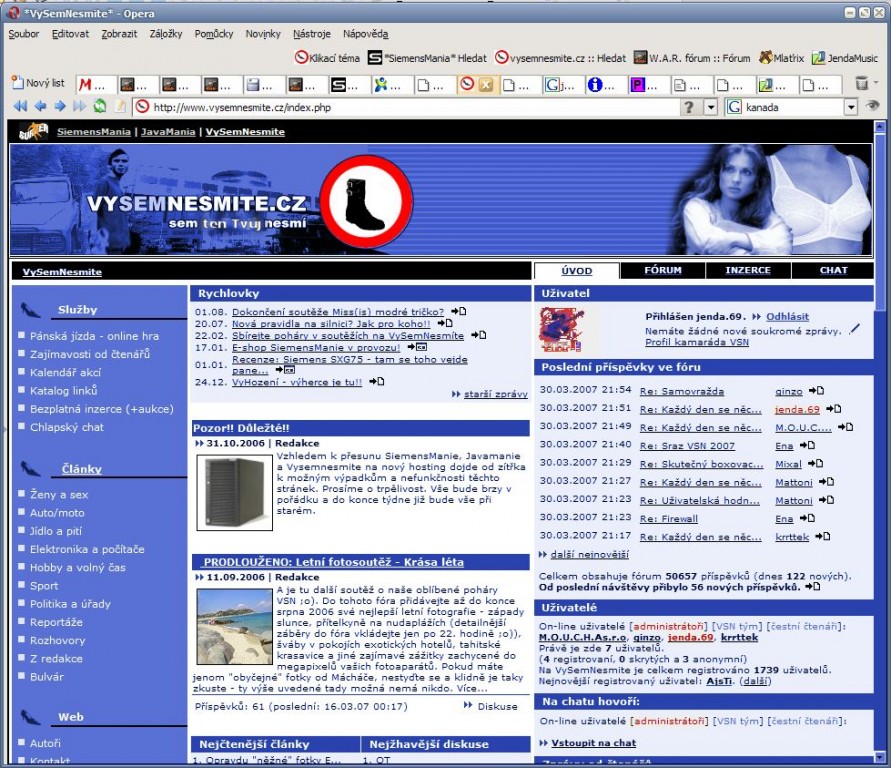Screen dimensions: 891x768
Task: Open the Profil kamaráda VSN link
Action: [697, 342]
